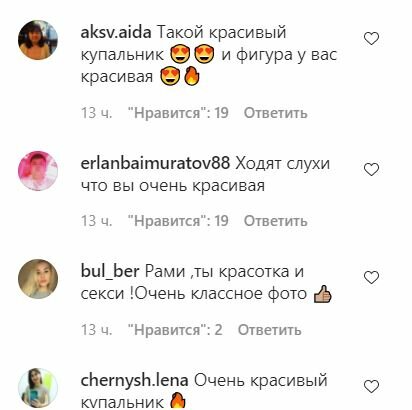Viewport: 412px width, 410px height.
Task: View the 2 likes on bul_ber's comment
Action: click(x=175, y=330)
